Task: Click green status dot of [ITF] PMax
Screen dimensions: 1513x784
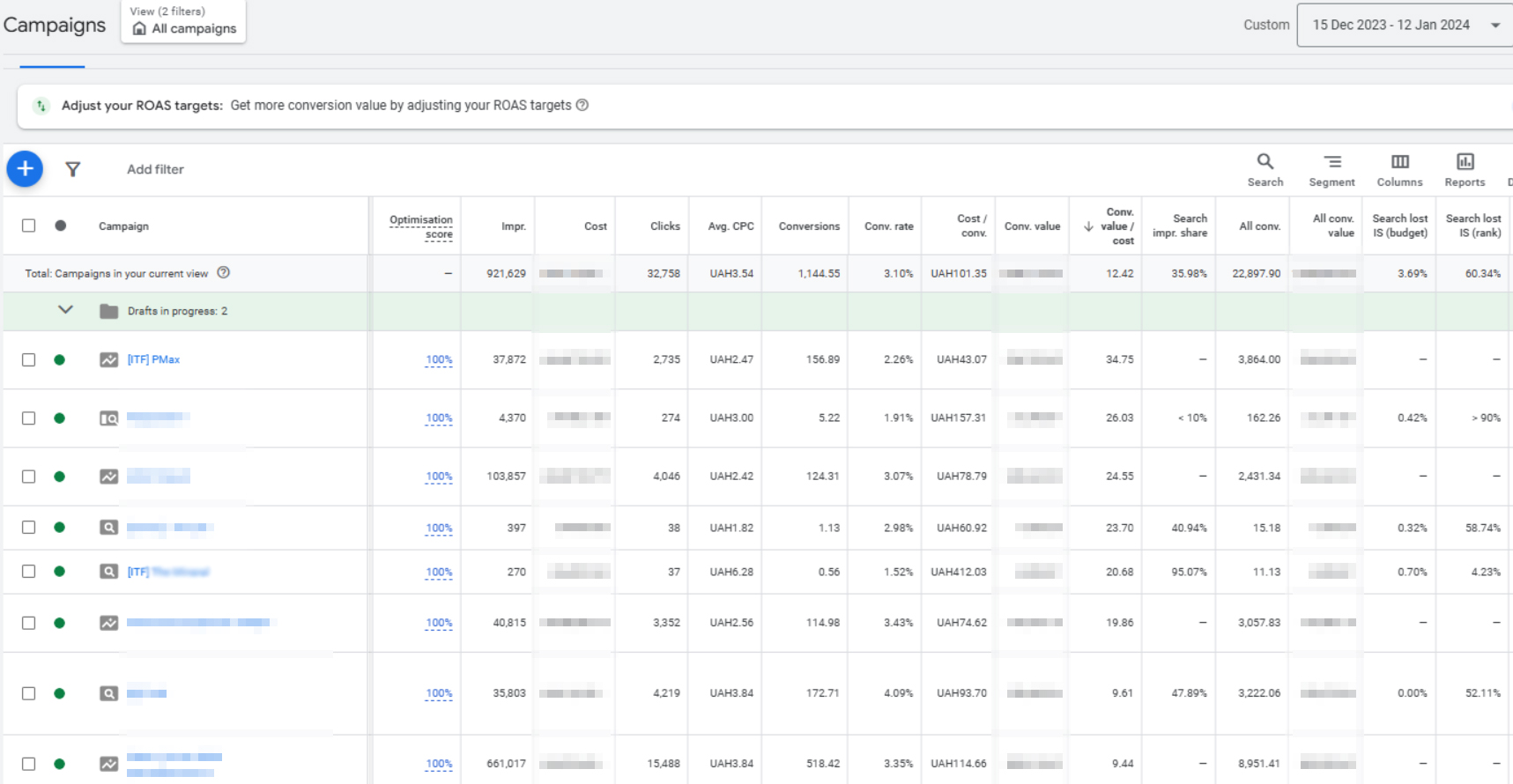Action: tap(59, 359)
